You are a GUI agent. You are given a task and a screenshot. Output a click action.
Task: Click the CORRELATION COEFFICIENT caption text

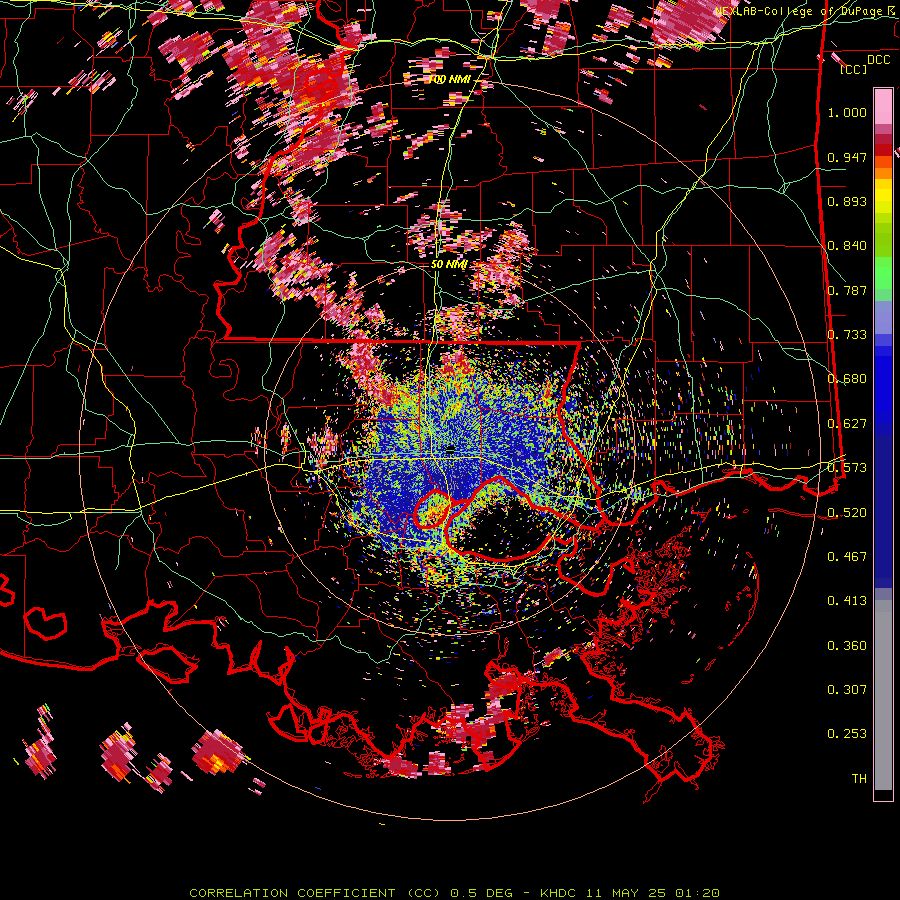[292, 893]
